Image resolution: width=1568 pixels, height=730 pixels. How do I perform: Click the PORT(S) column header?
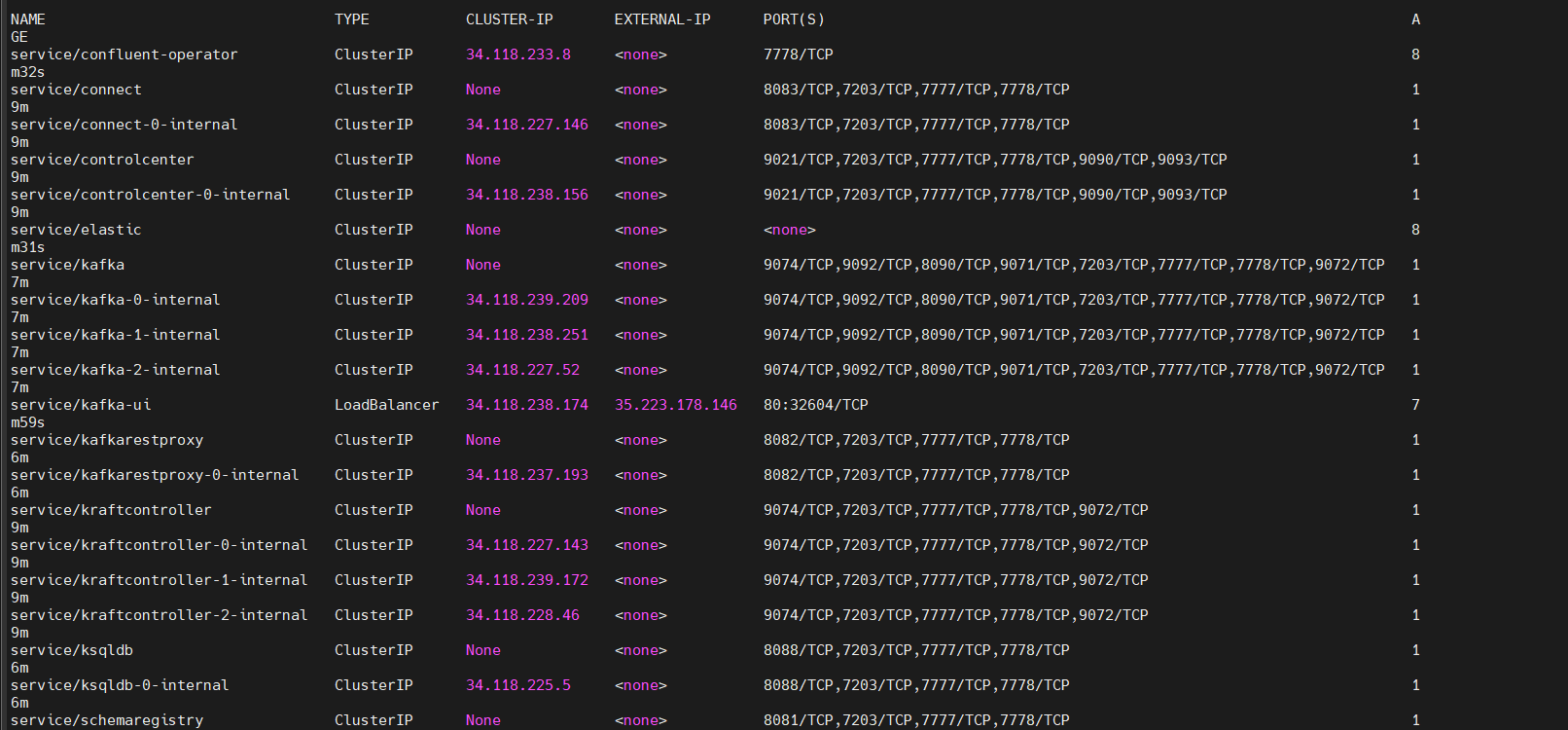[x=794, y=19]
